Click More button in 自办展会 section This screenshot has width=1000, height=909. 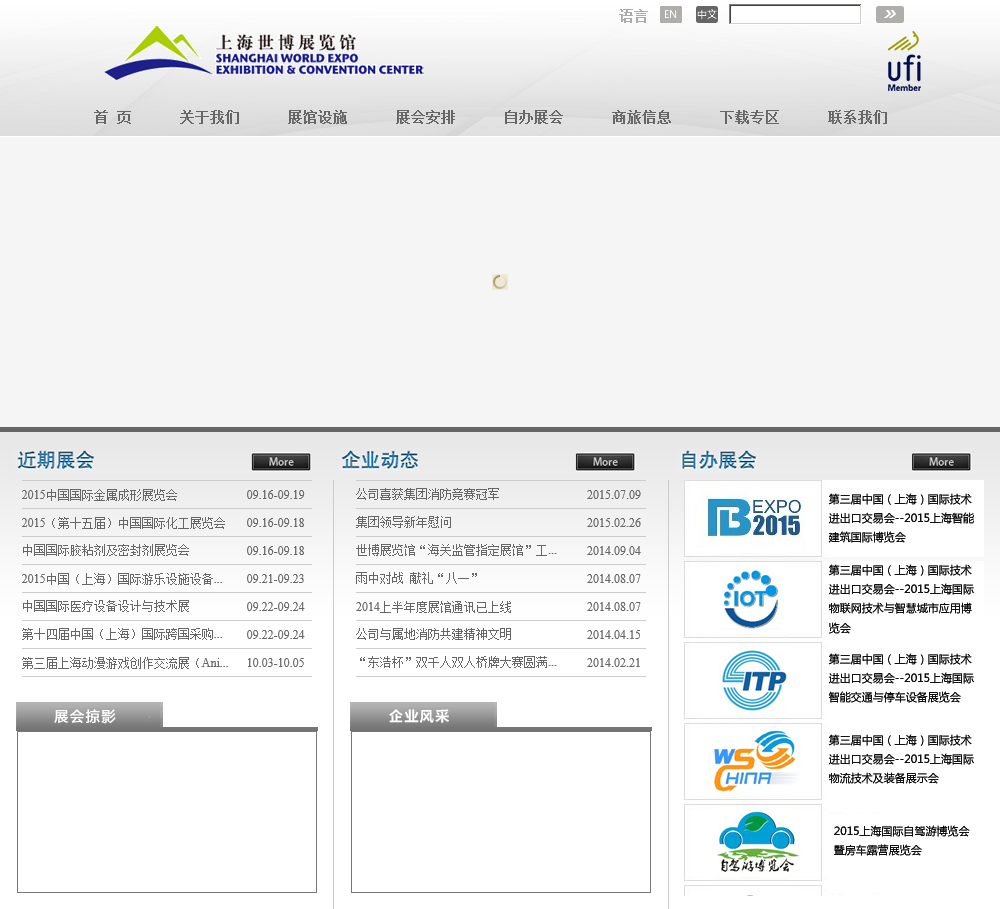[x=941, y=462]
